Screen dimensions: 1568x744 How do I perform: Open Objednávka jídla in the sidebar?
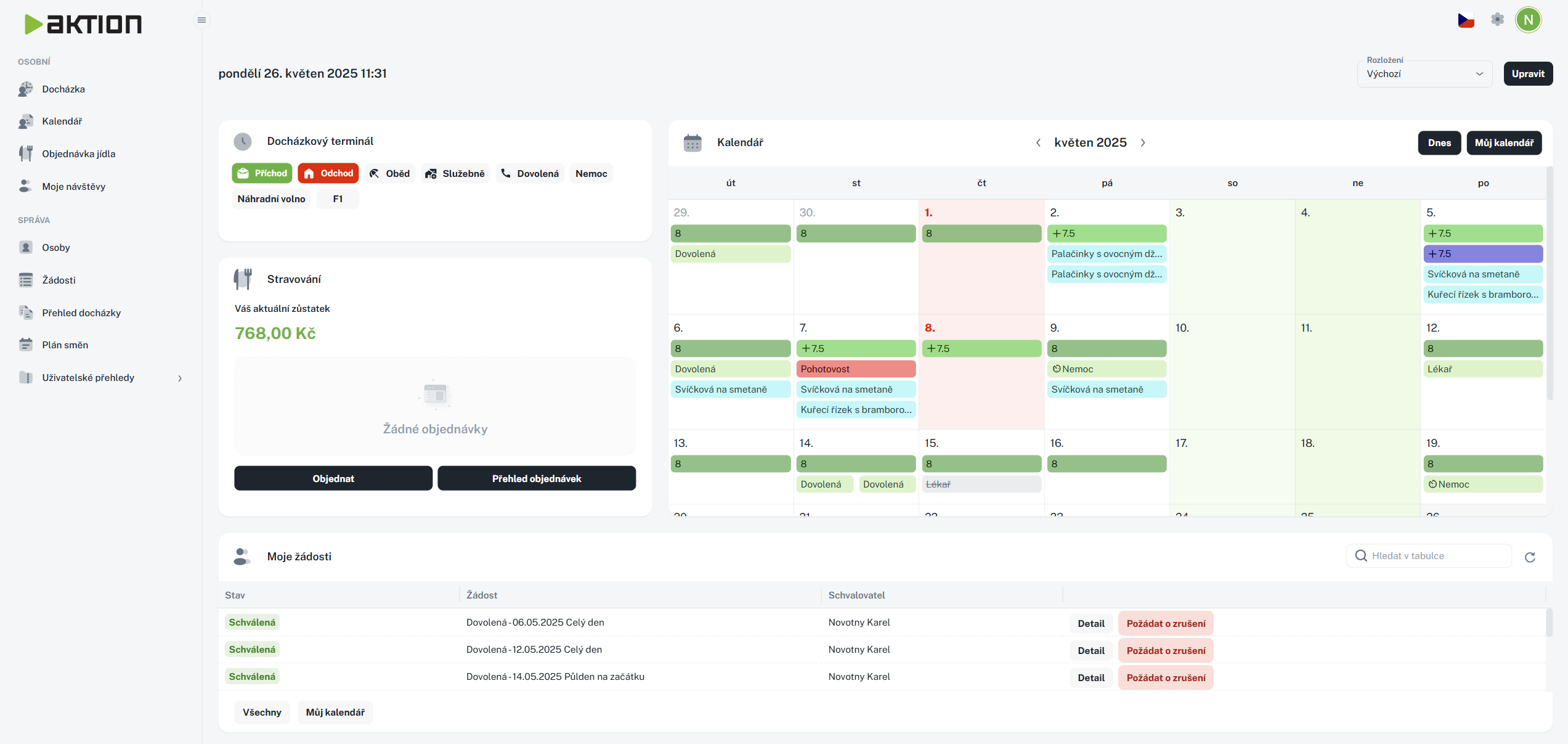tap(78, 154)
